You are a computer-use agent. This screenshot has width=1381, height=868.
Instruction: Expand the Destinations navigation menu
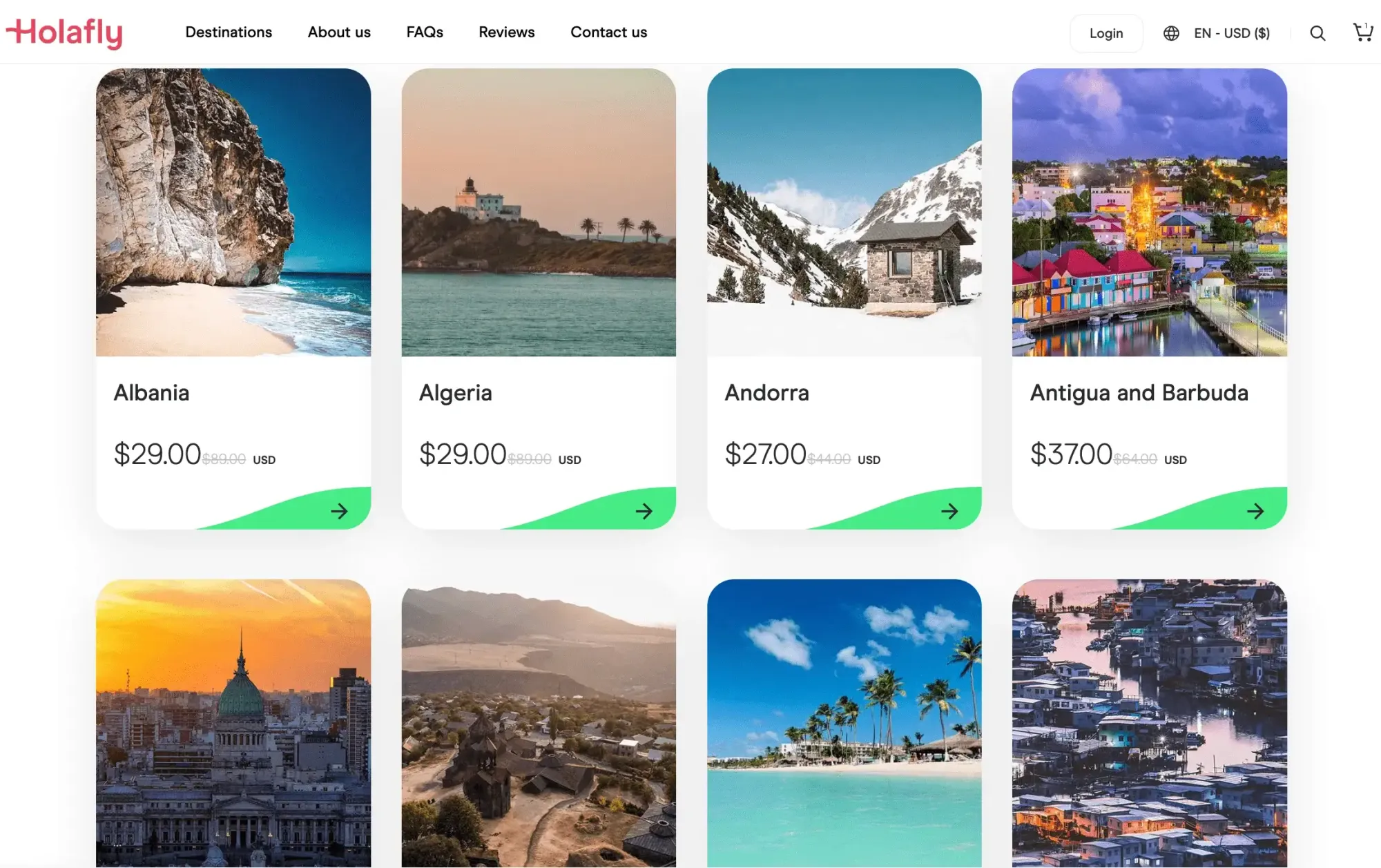click(x=228, y=32)
